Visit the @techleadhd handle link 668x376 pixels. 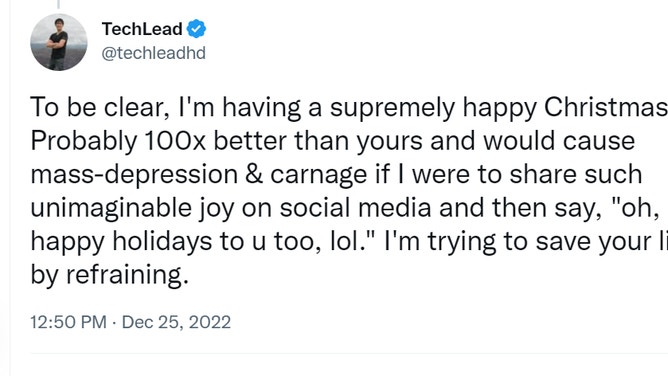pyautogui.click(x=153, y=53)
